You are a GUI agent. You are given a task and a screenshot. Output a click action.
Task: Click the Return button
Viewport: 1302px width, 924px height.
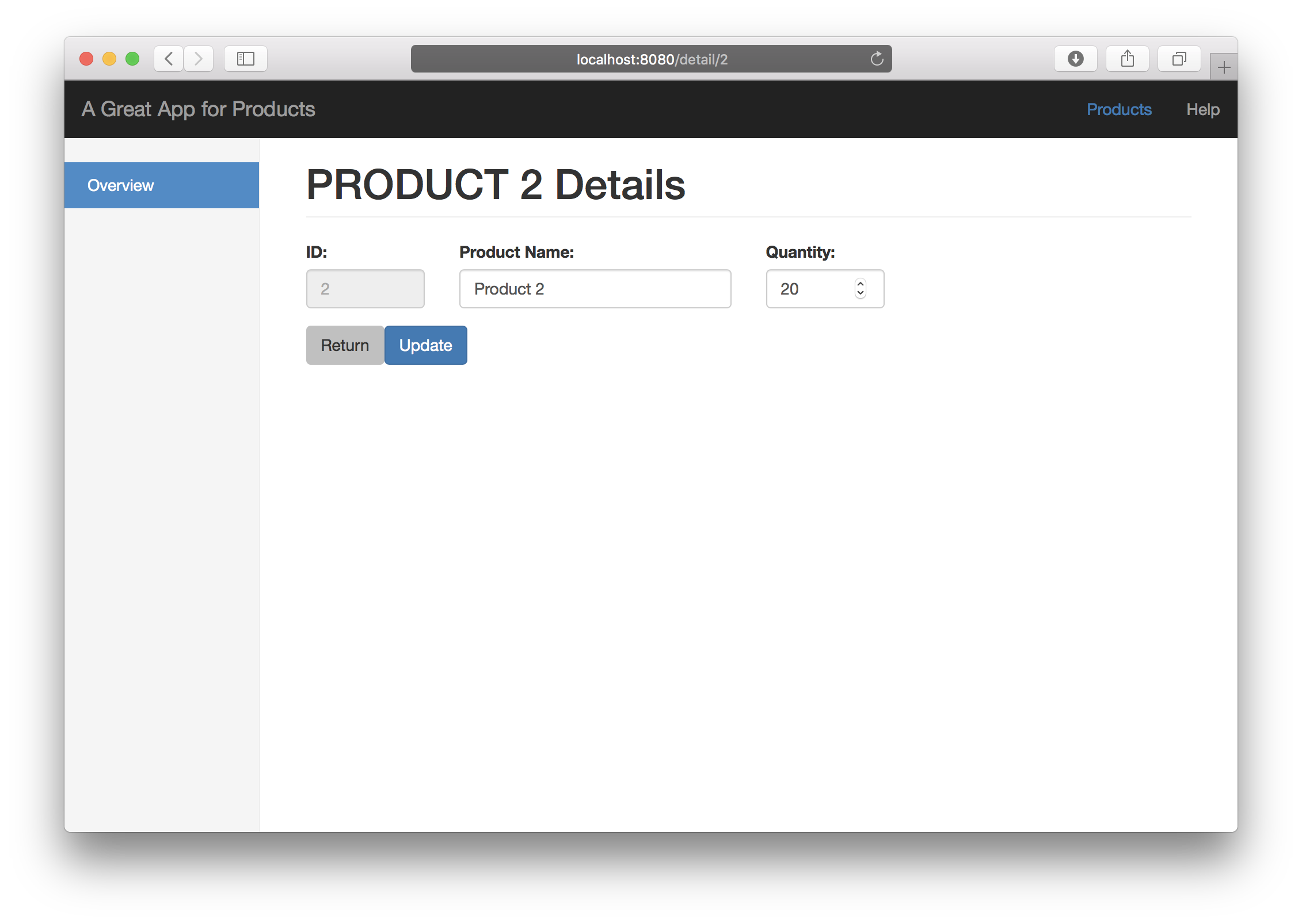[x=345, y=345]
